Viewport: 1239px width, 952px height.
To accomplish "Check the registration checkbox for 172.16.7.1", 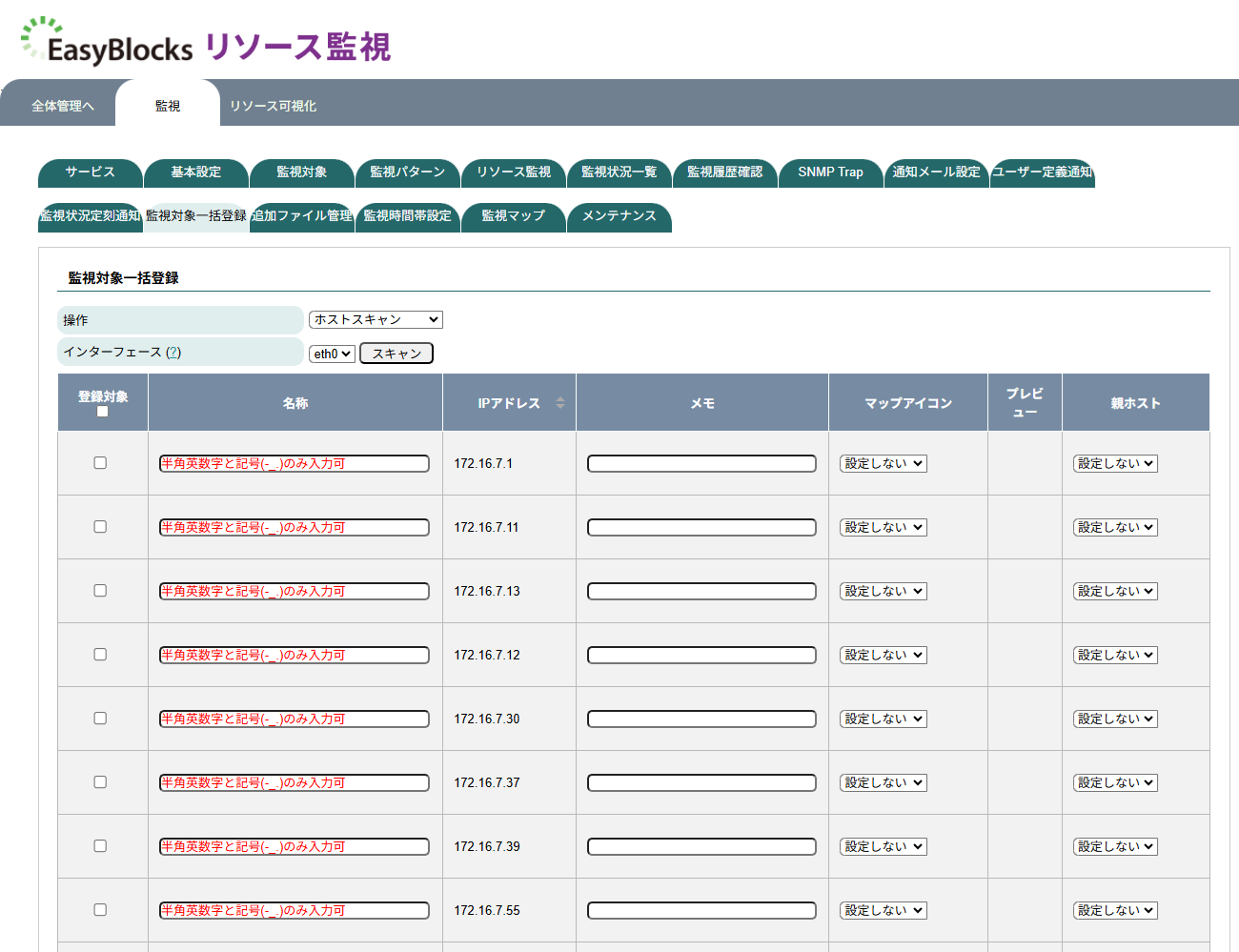I will click(x=100, y=463).
